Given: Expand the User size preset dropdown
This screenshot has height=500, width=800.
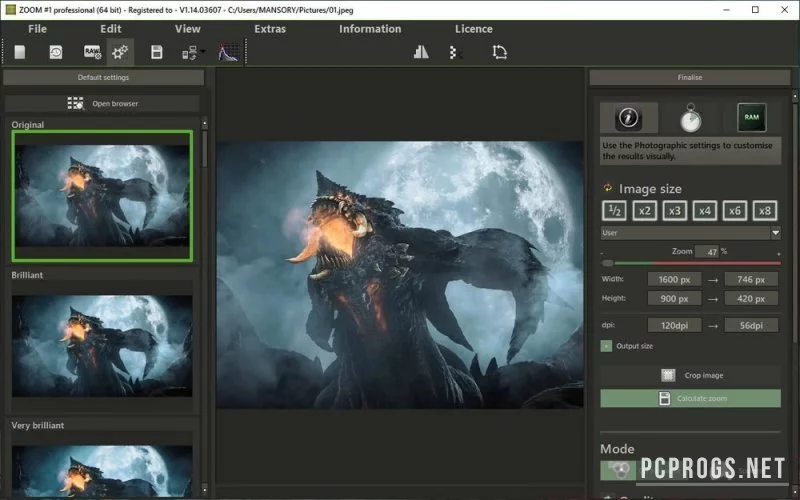Looking at the screenshot, I should tap(776, 233).
